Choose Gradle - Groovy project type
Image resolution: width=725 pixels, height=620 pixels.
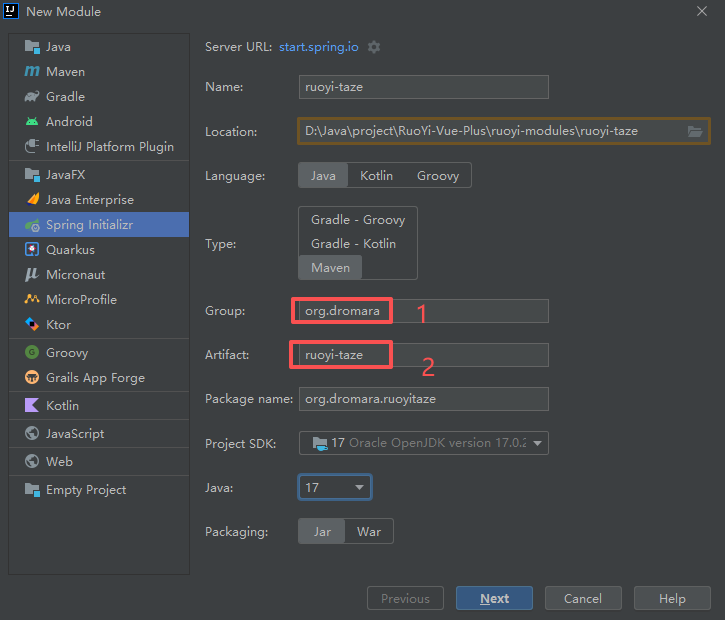(x=358, y=220)
